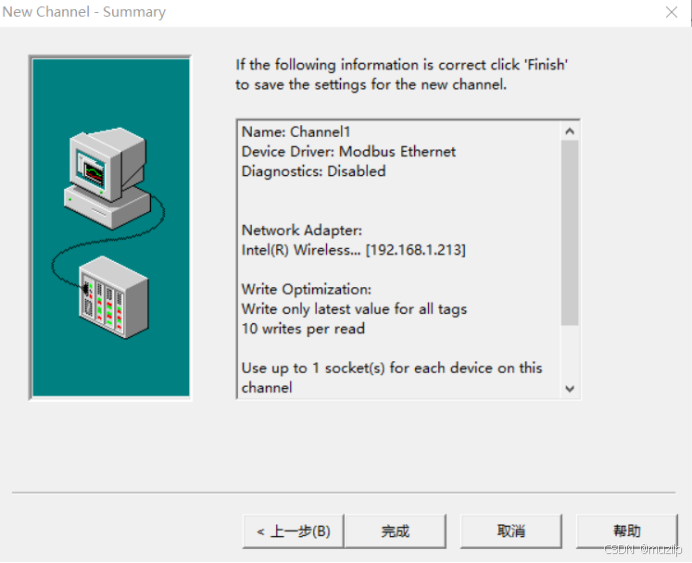Click the 'If the following information is correct' instruction
This screenshot has height=563, width=692.
coord(401,75)
